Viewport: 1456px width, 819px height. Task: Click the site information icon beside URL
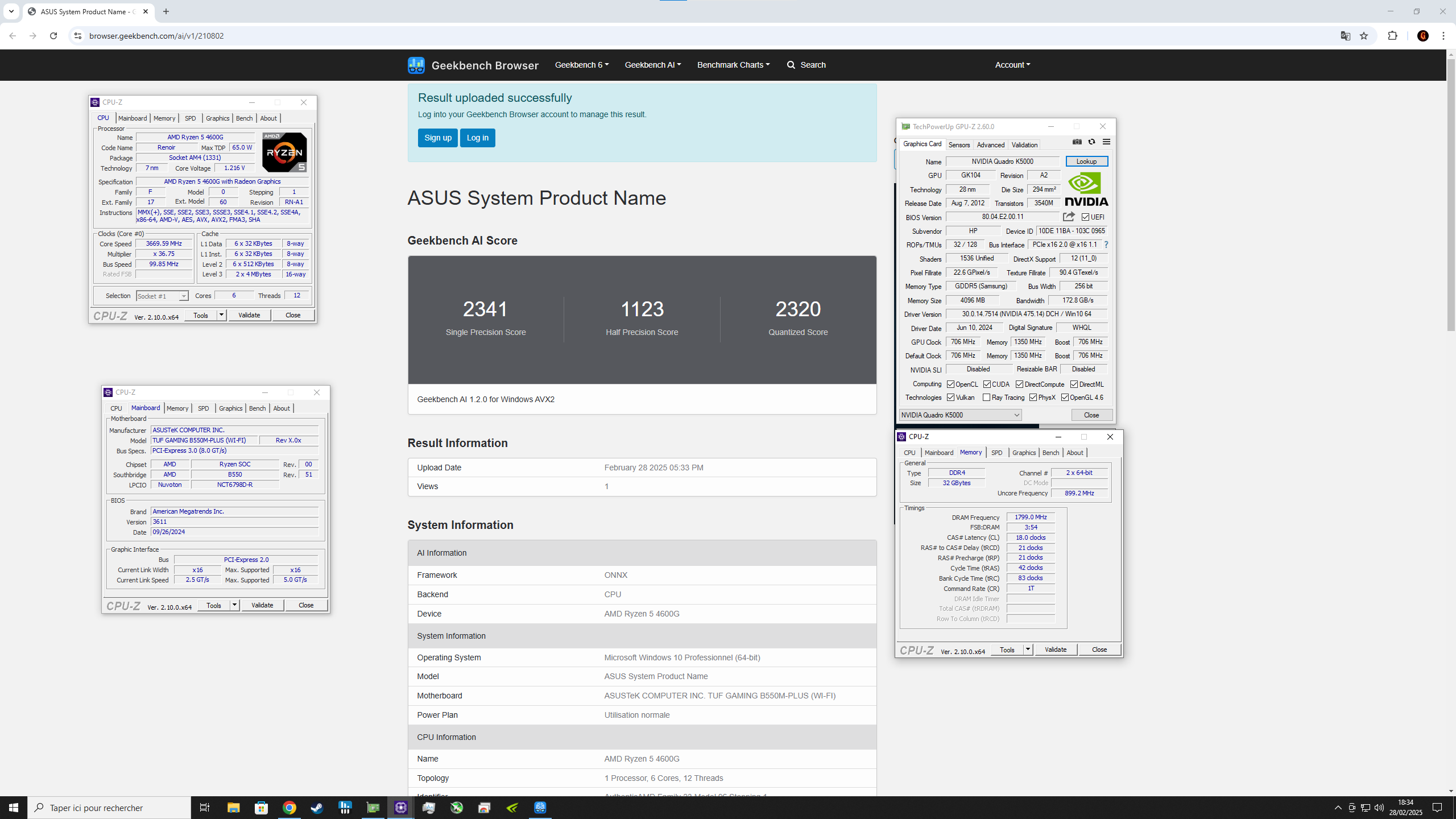point(78,36)
